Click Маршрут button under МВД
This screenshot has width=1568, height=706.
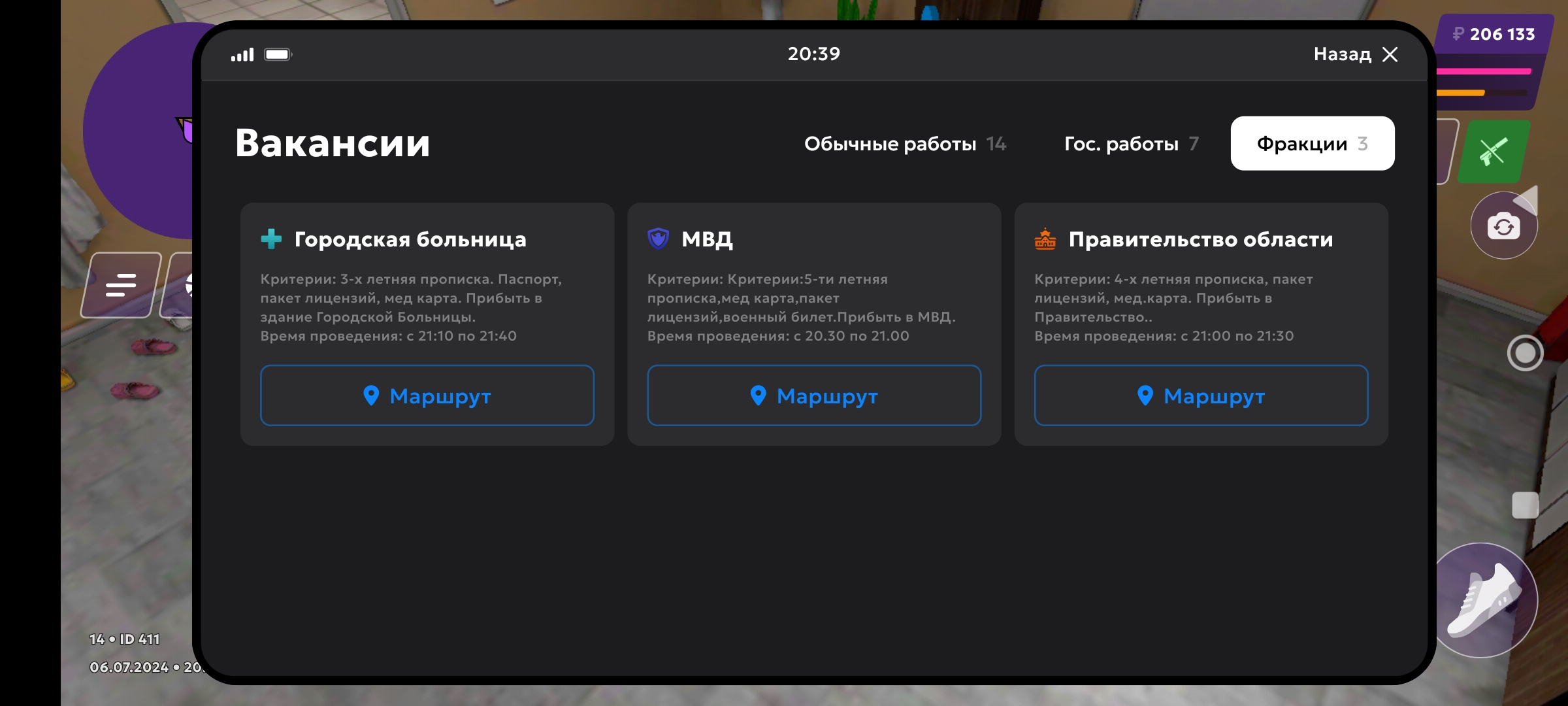[814, 395]
